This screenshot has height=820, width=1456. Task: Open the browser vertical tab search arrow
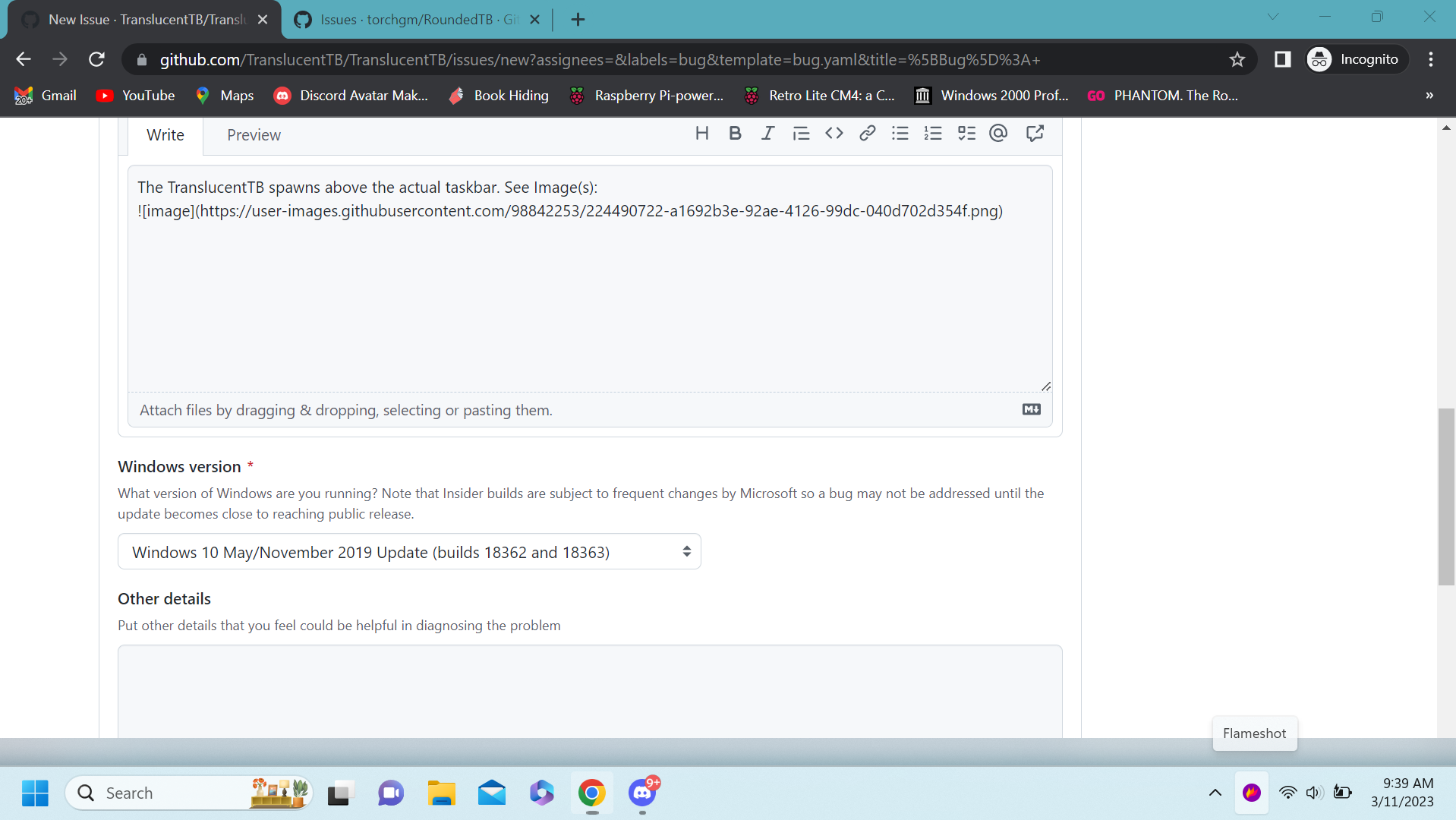(x=1273, y=16)
